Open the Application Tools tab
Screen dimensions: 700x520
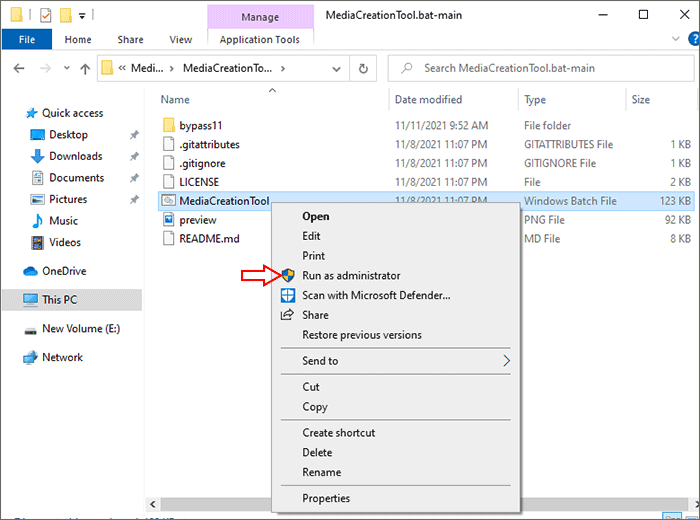pos(260,39)
